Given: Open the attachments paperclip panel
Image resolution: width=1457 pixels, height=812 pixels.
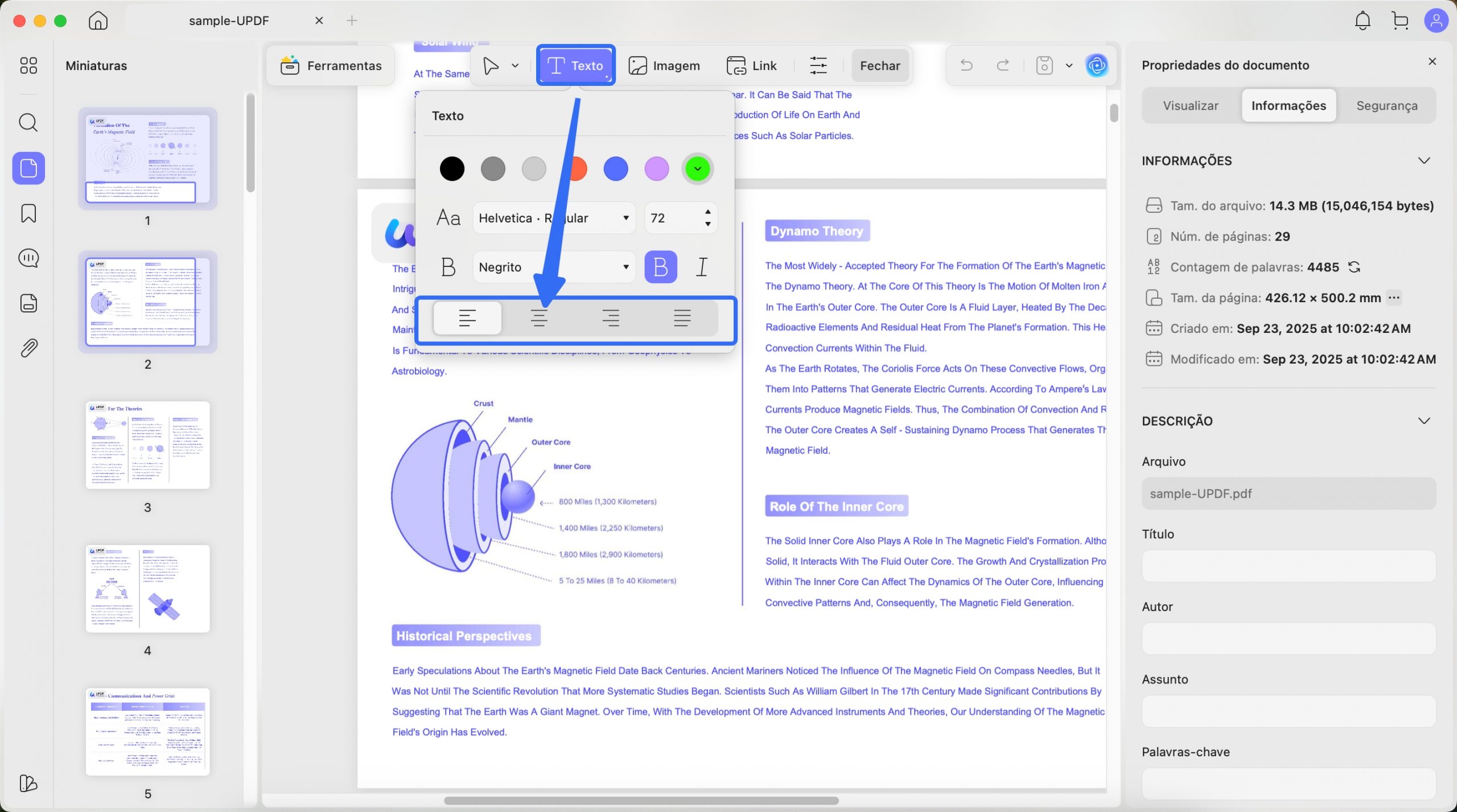Looking at the screenshot, I should click(28, 348).
